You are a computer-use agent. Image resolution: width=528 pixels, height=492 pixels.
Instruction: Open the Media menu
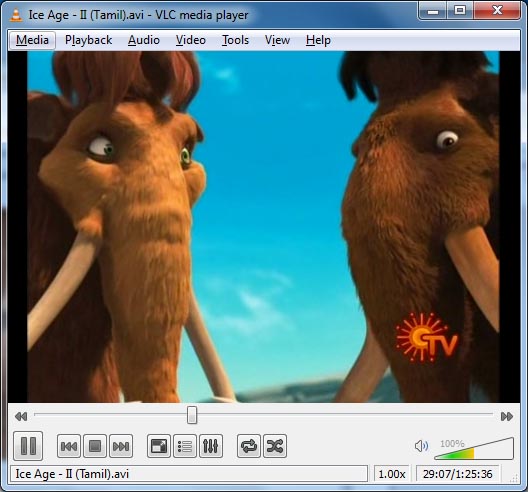(32, 40)
